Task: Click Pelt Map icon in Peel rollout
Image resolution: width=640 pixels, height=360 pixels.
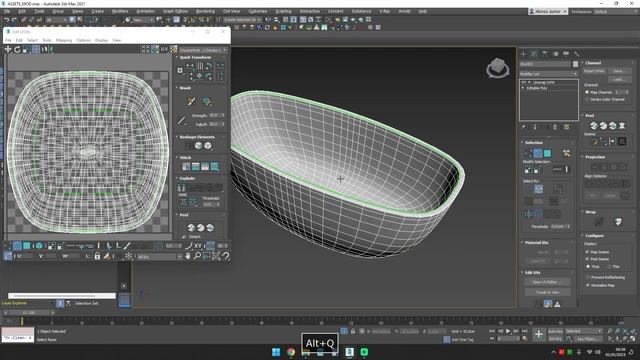Action: [622, 126]
